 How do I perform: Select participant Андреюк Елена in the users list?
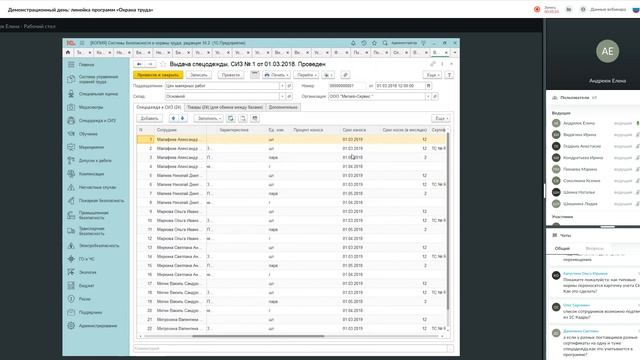click(x=578, y=123)
